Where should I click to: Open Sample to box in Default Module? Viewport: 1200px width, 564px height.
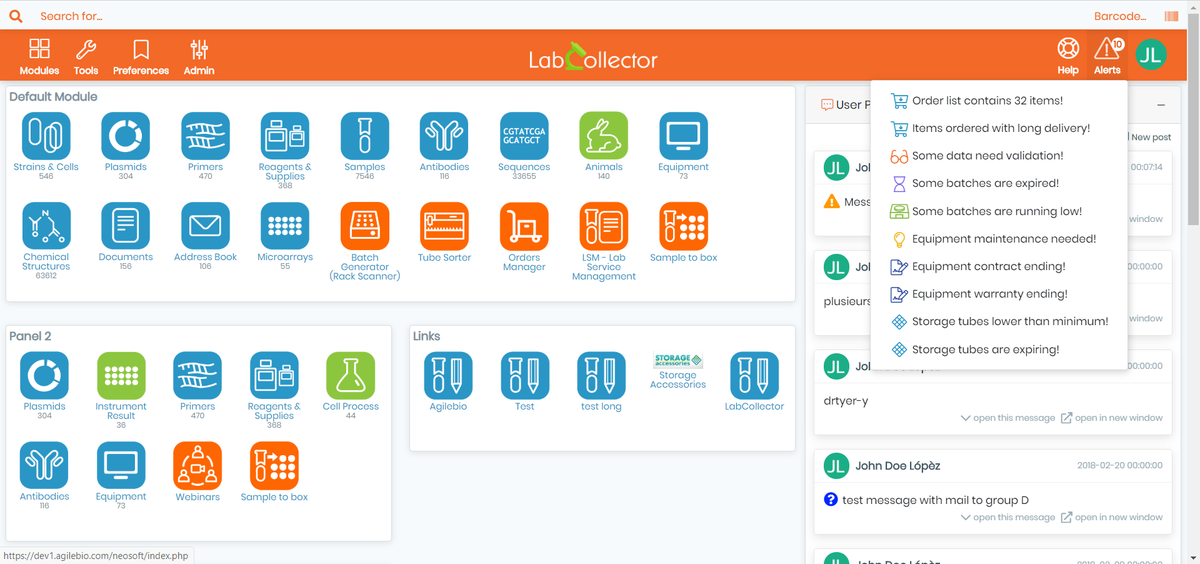pos(683,226)
